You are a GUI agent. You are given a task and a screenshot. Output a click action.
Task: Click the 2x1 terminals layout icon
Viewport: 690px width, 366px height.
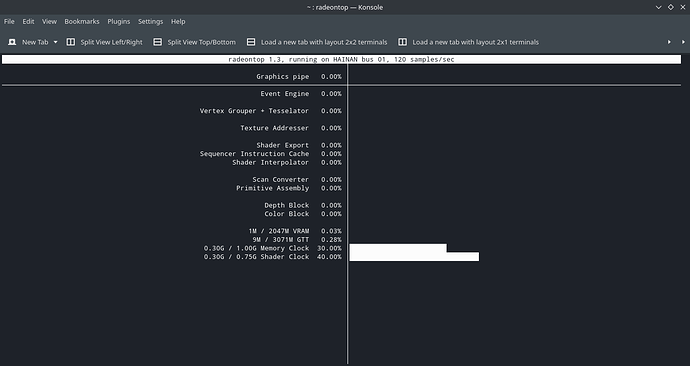coord(402,42)
